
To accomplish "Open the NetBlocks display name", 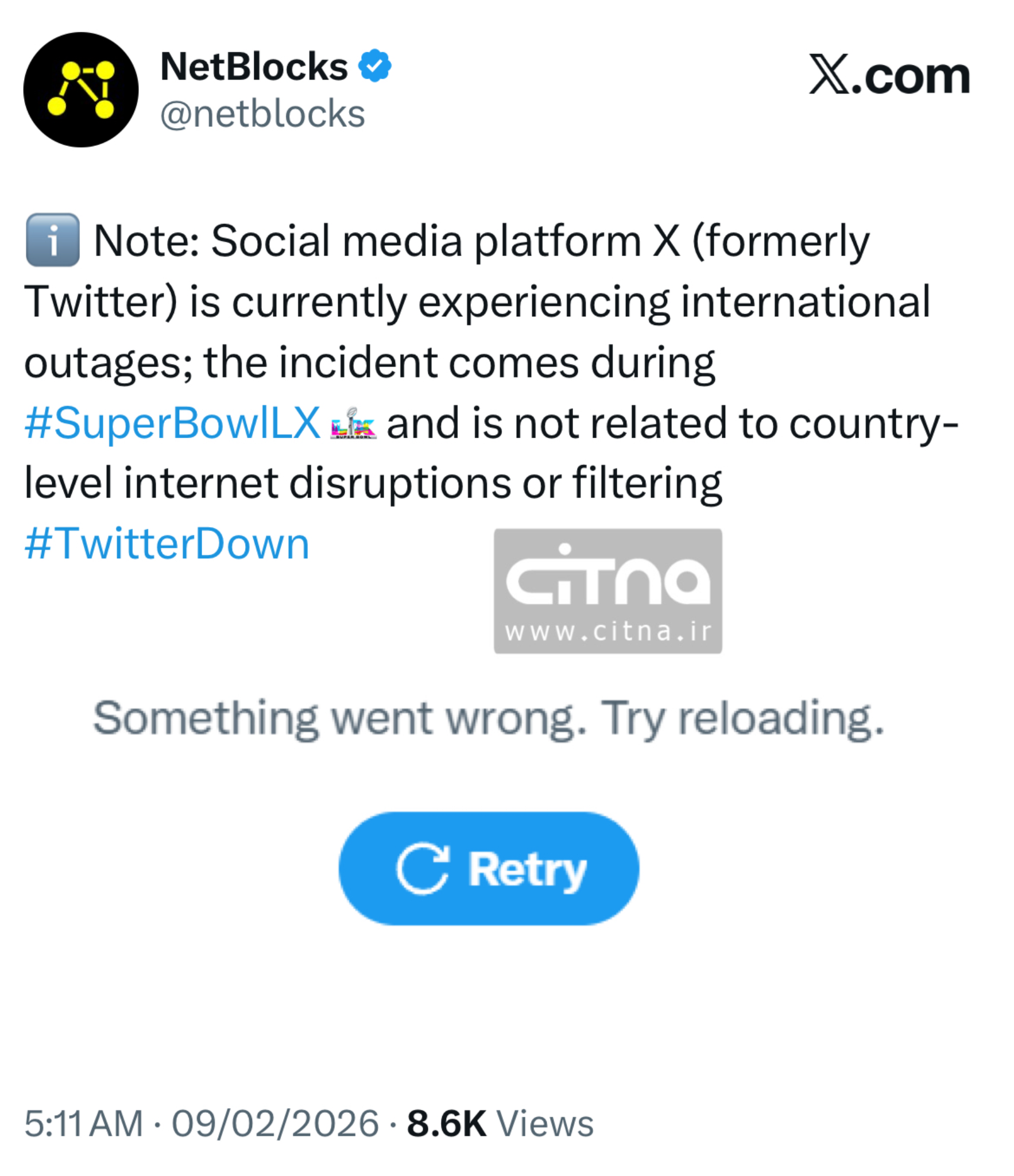I will 254,66.
